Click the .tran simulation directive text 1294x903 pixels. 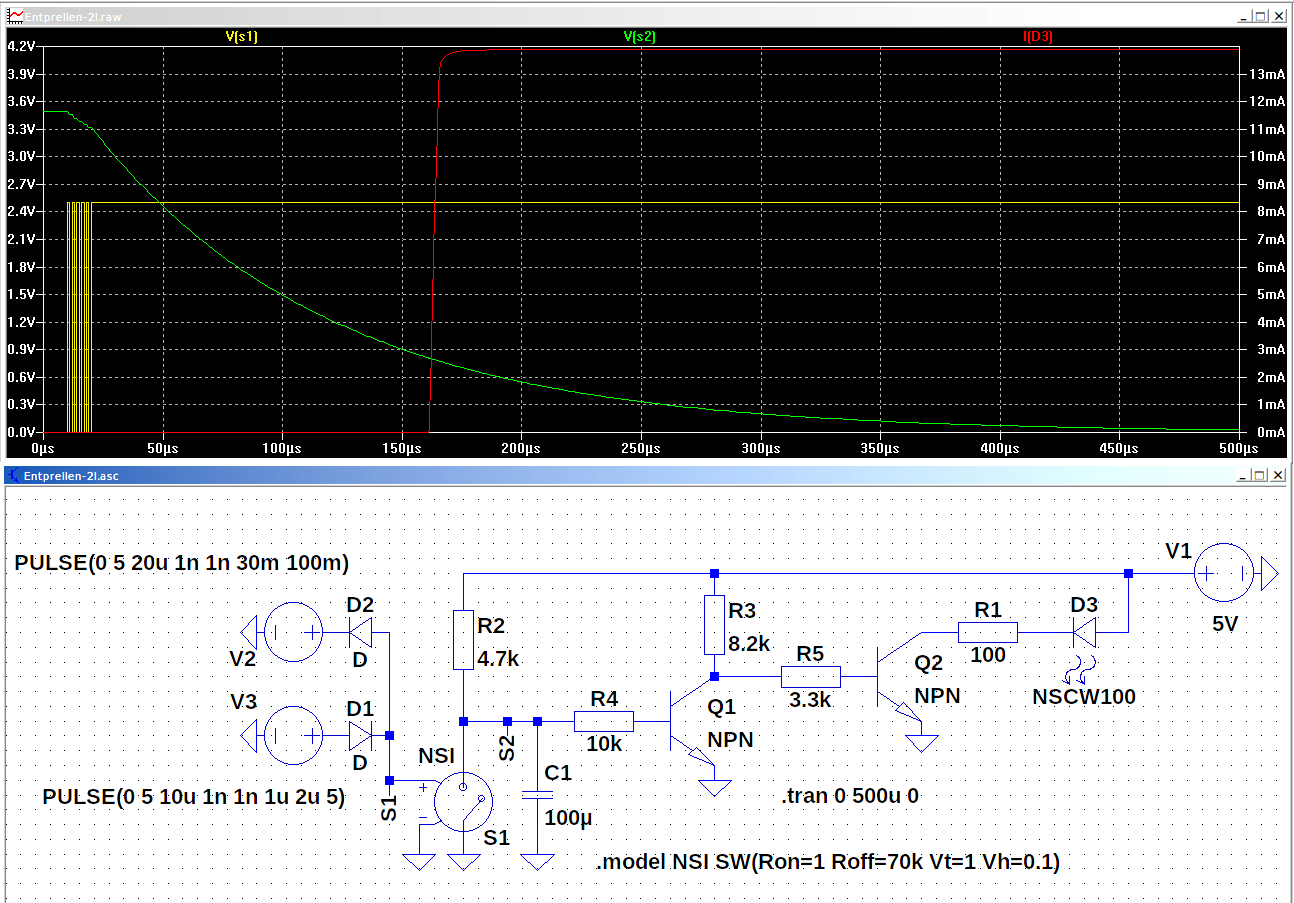pos(849,797)
